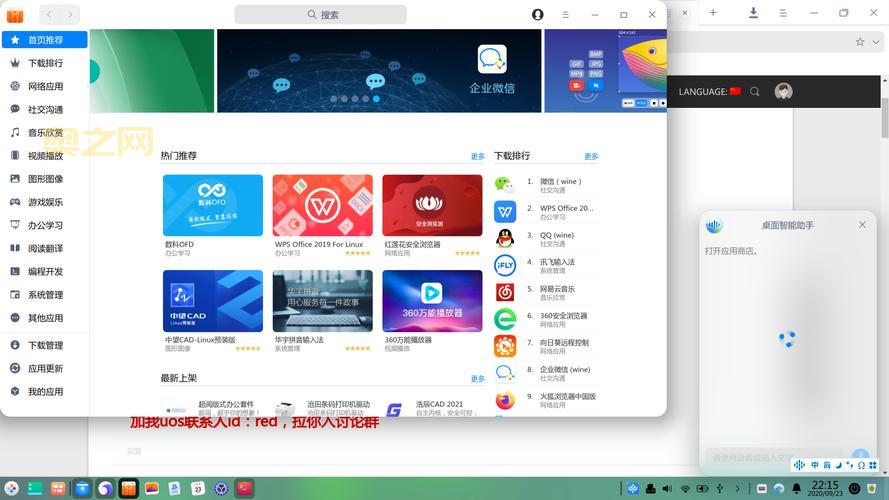This screenshot has height=500, width=889.
Task: Click 更多 link beside 最新上架
Action: click(x=478, y=379)
